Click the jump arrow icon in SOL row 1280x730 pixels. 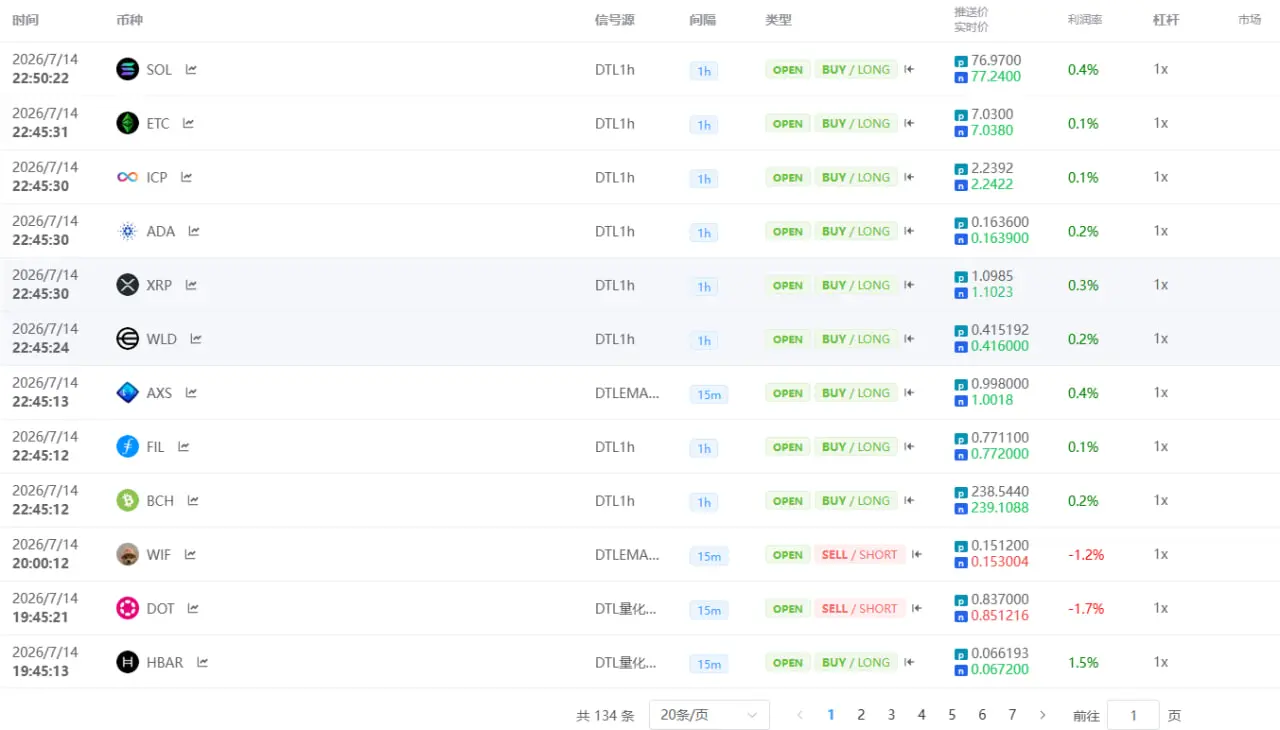(x=909, y=69)
